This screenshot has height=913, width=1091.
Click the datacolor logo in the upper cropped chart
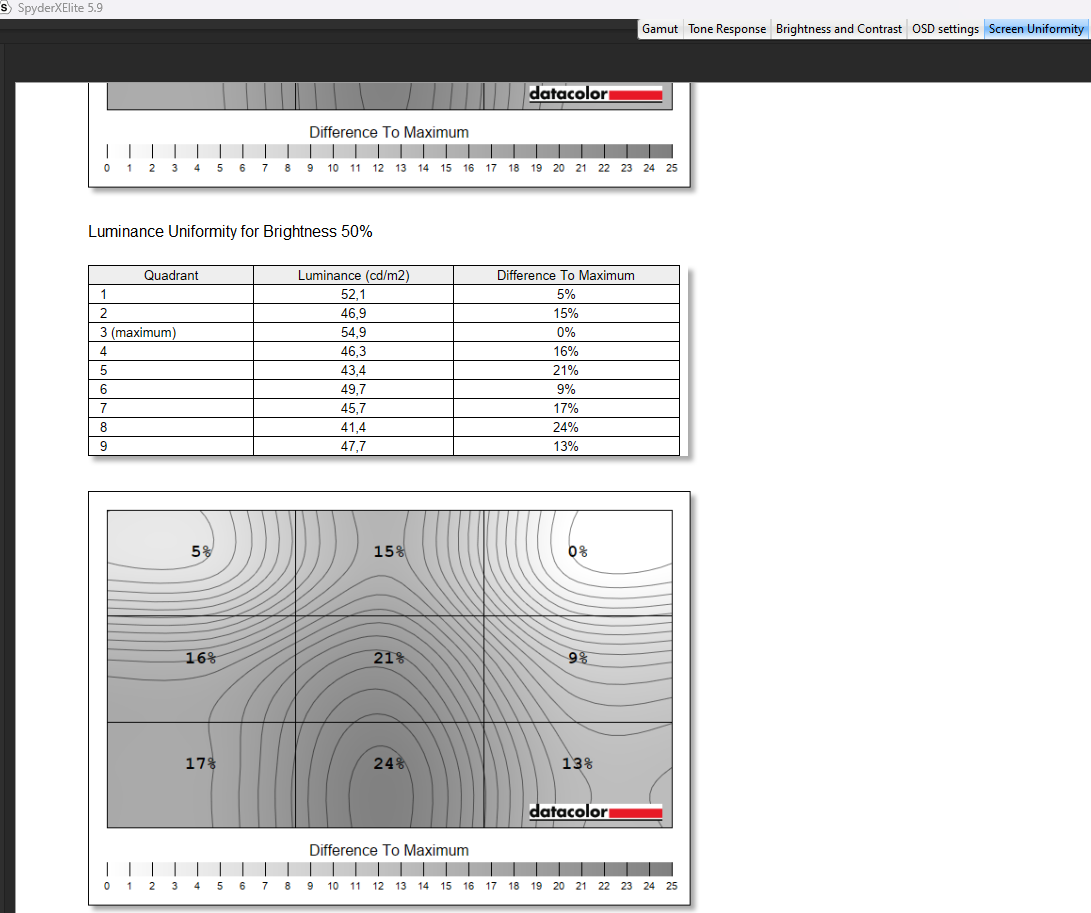(596, 94)
